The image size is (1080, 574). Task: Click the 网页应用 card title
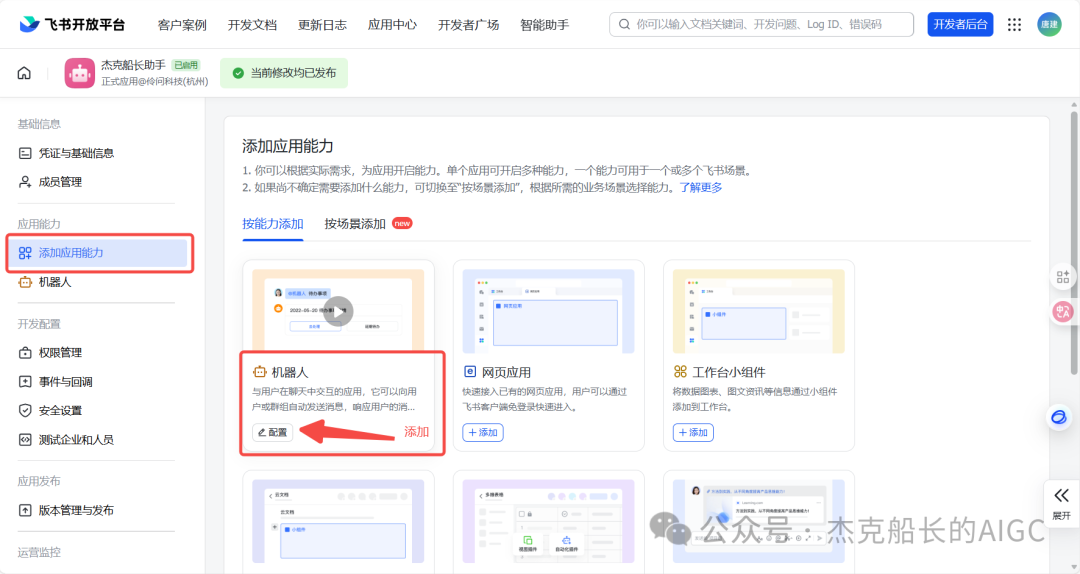click(506, 372)
